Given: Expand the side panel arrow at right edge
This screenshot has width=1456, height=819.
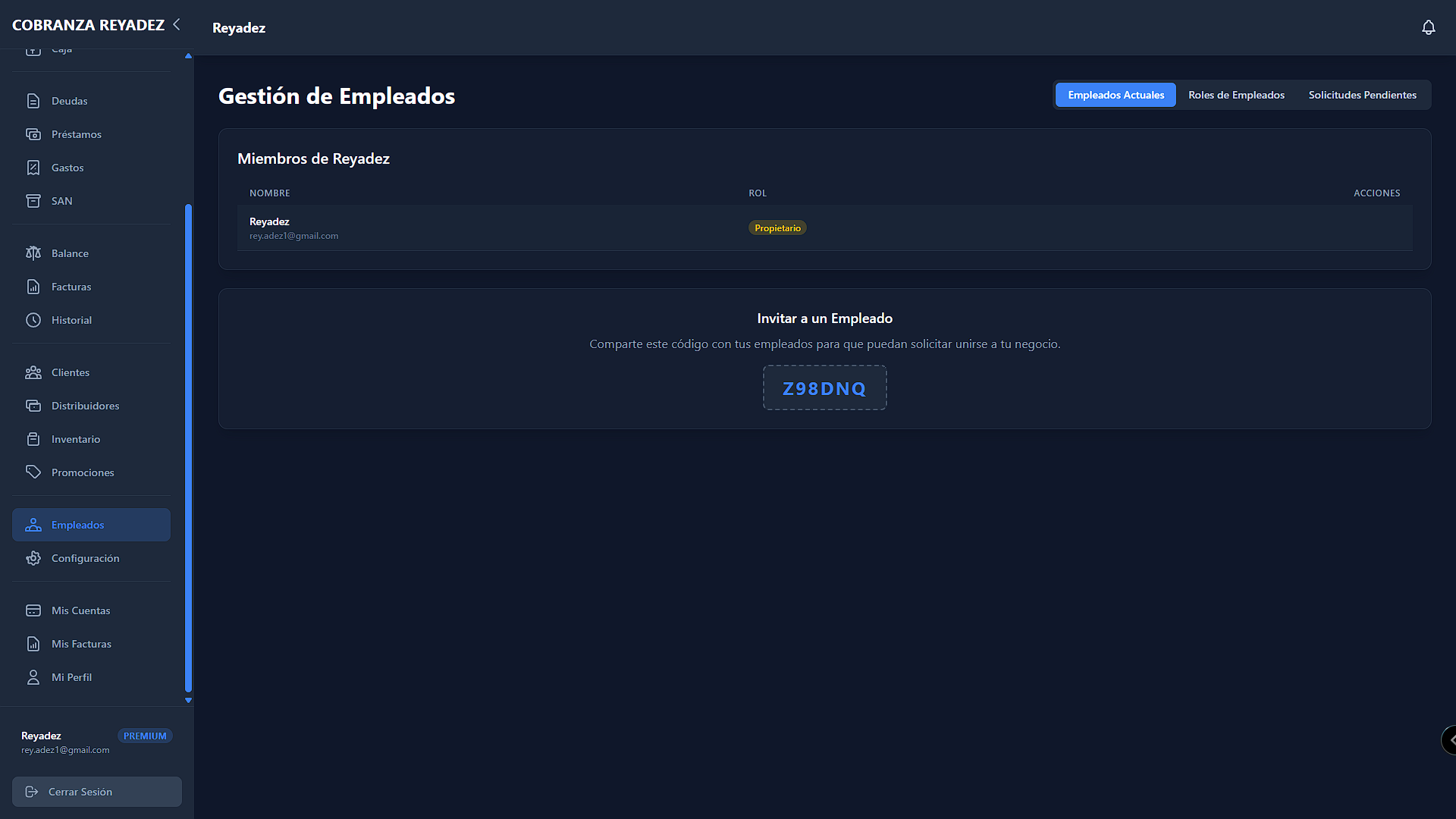Looking at the screenshot, I should click(1449, 739).
